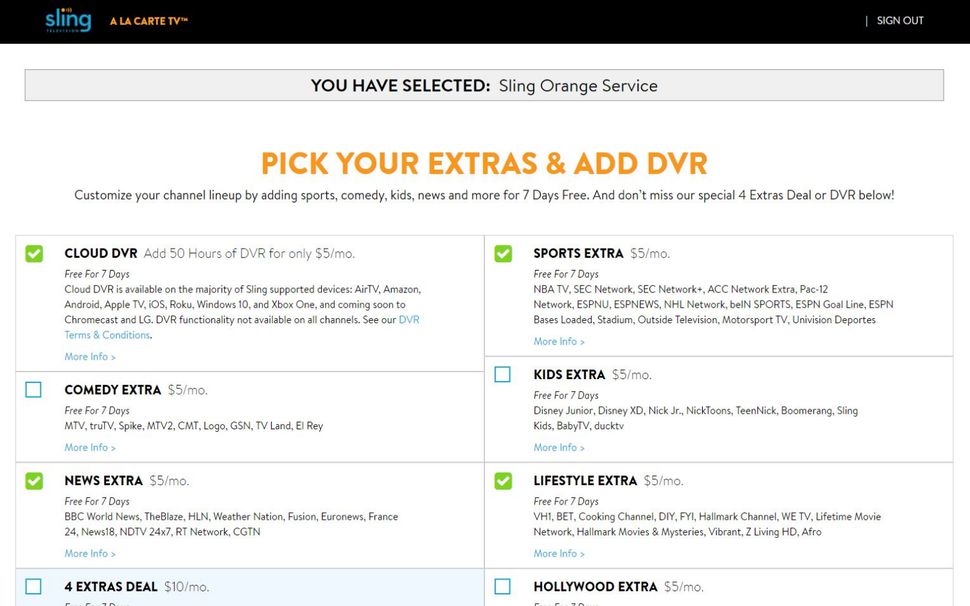
Task: Click the 4 EXTRAS DEAL title
Action: (111, 587)
